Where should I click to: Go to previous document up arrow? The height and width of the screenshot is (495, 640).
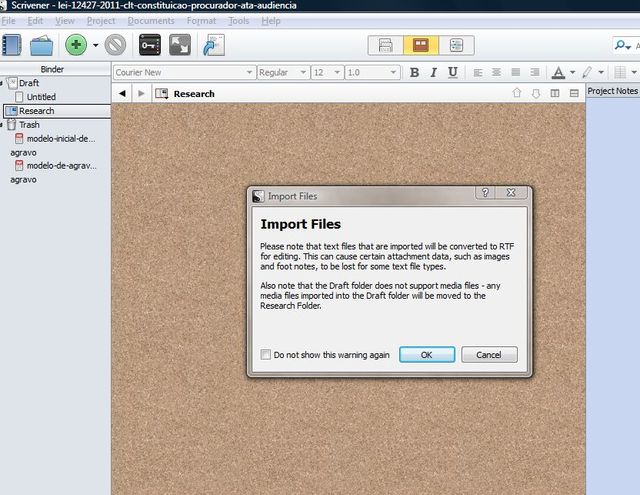517,93
